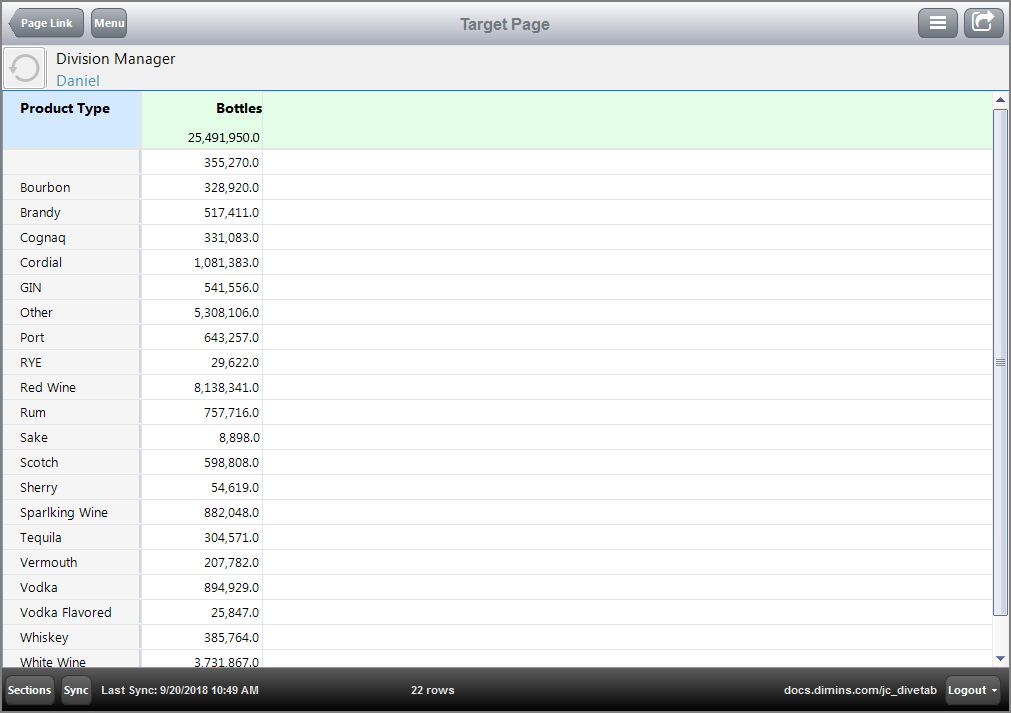The image size is (1011, 713).
Task: Click the Page Link button
Action: point(46,23)
